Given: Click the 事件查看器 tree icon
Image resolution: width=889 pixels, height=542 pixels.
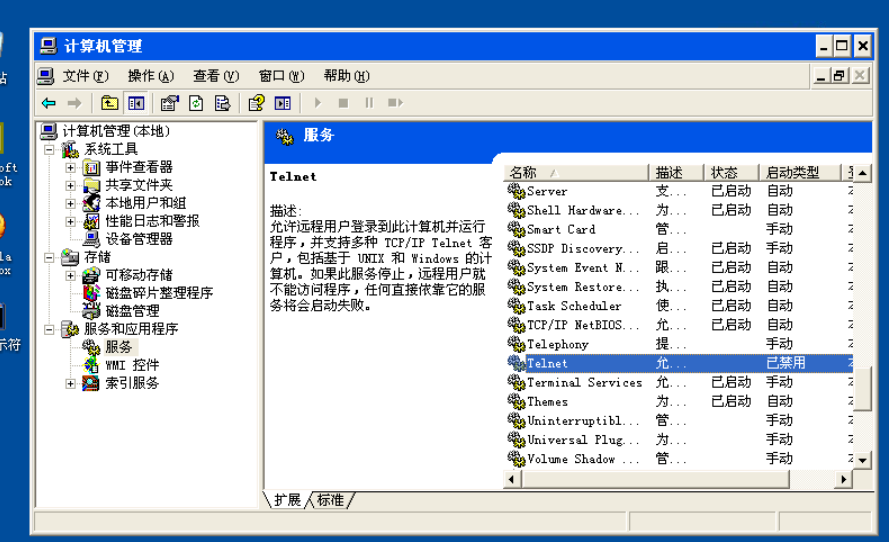Looking at the screenshot, I should (x=91, y=167).
